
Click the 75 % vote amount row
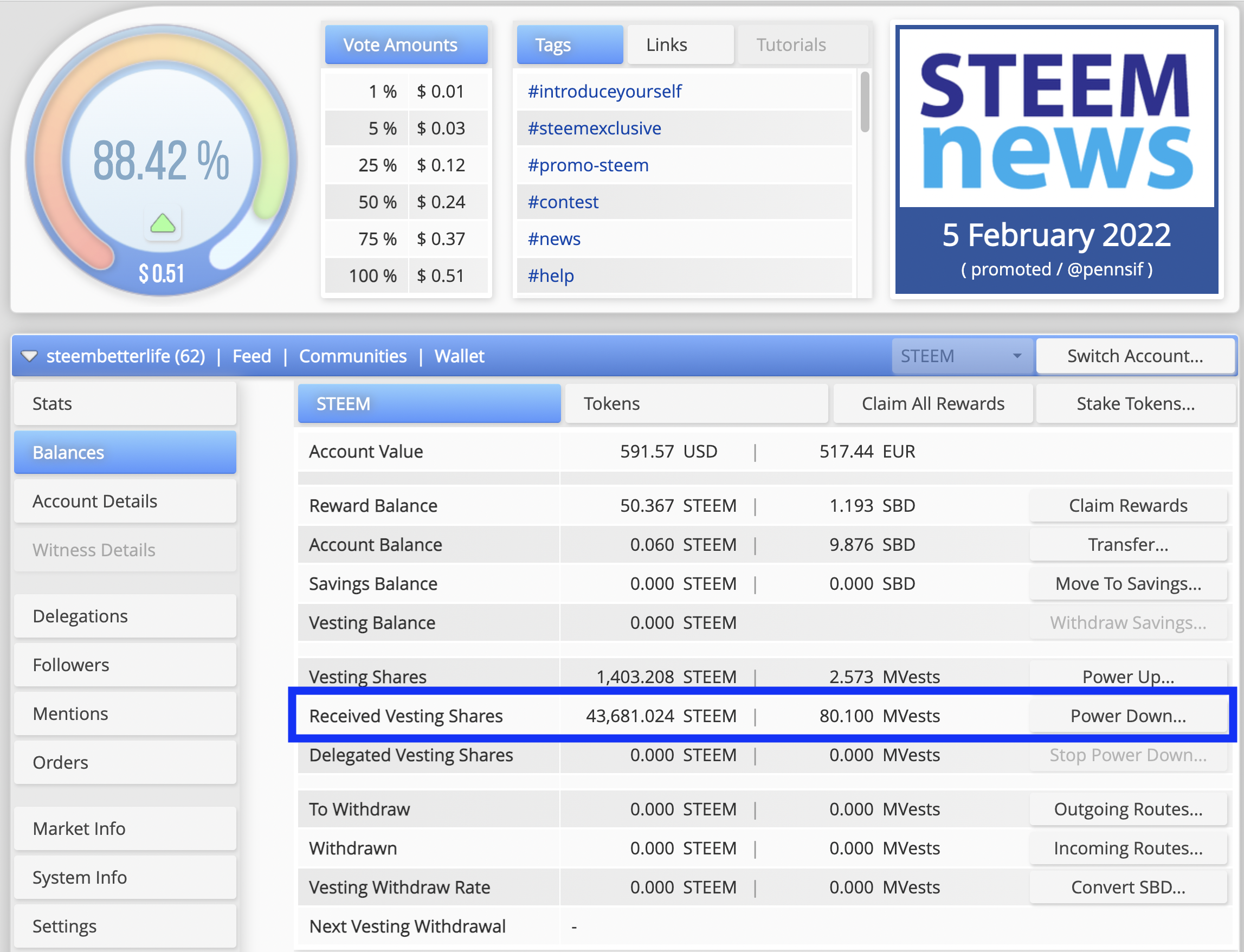tap(406, 239)
